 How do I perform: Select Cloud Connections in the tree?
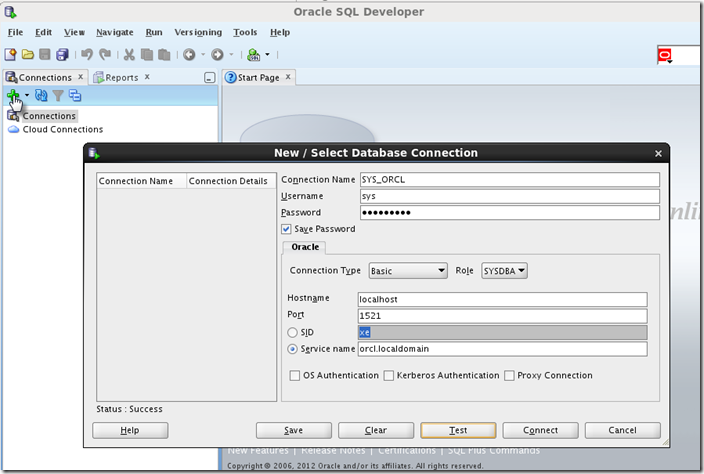click(62, 129)
